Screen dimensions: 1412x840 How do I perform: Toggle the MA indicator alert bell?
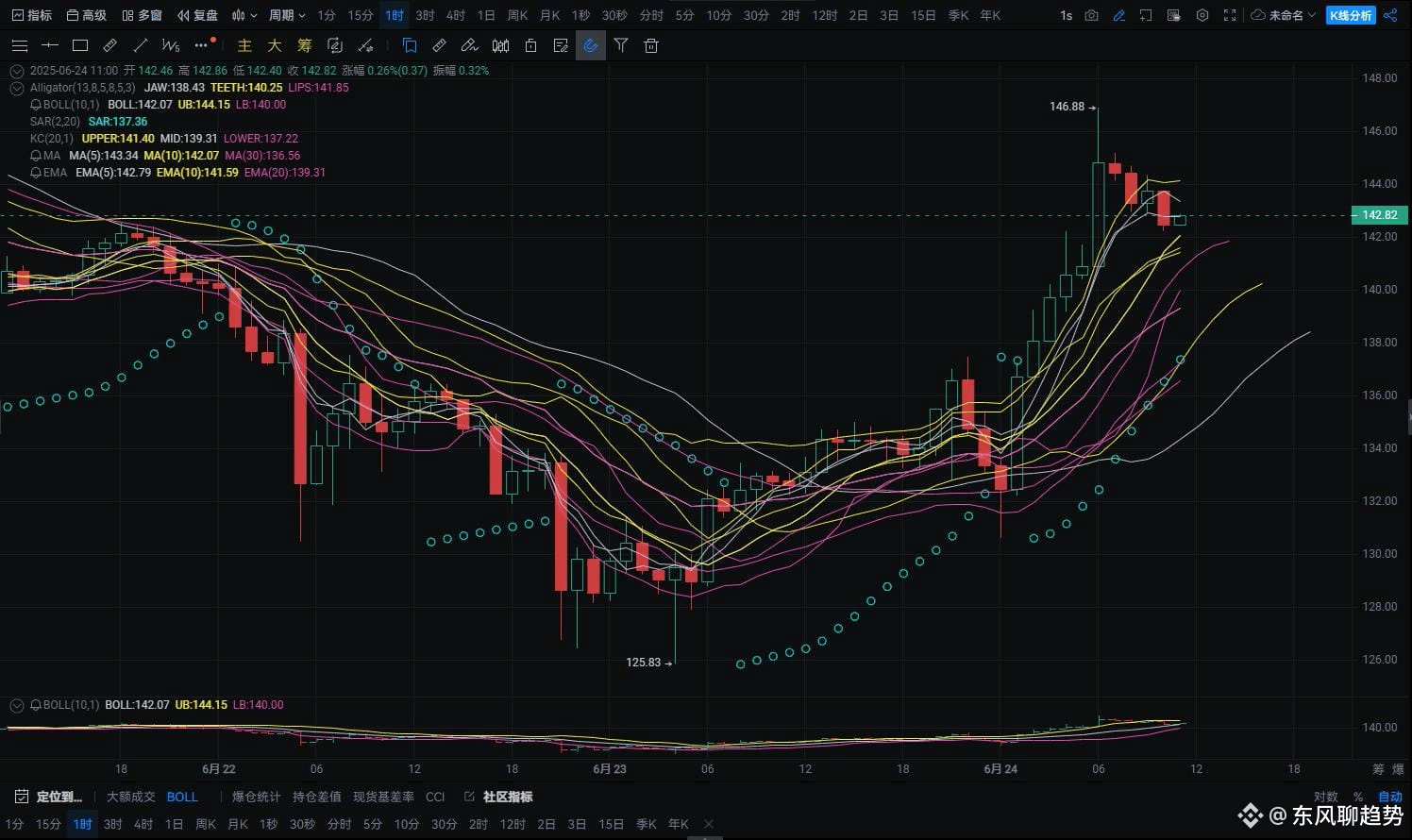pyautogui.click(x=36, y=156)
